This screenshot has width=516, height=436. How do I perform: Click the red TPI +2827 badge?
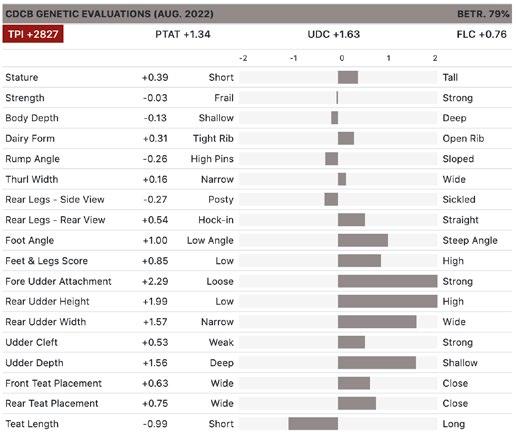click(x=33, y=34)
